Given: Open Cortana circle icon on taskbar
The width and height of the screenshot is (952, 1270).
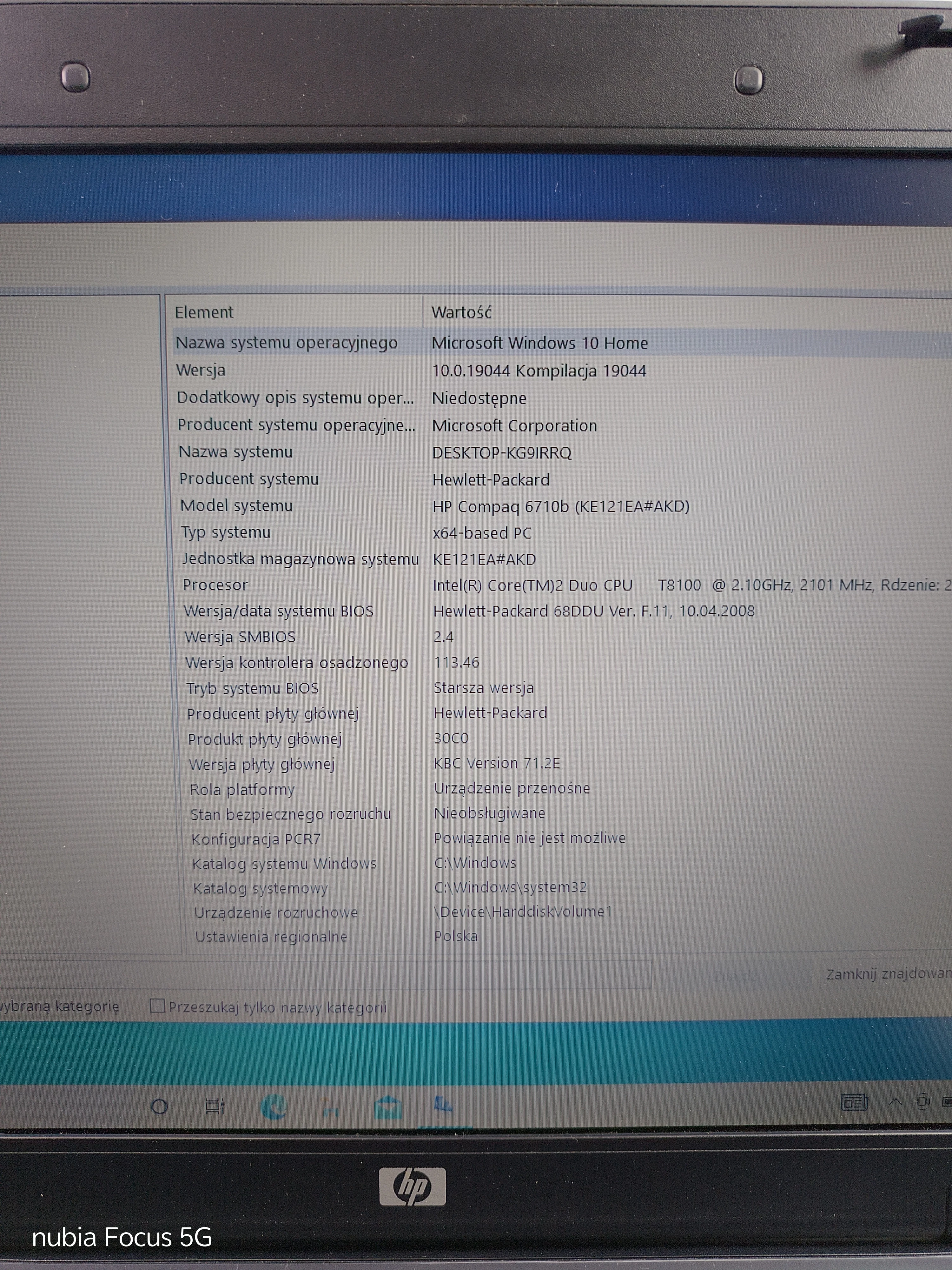Looking at the screenshot, I should pos(160,1106).
